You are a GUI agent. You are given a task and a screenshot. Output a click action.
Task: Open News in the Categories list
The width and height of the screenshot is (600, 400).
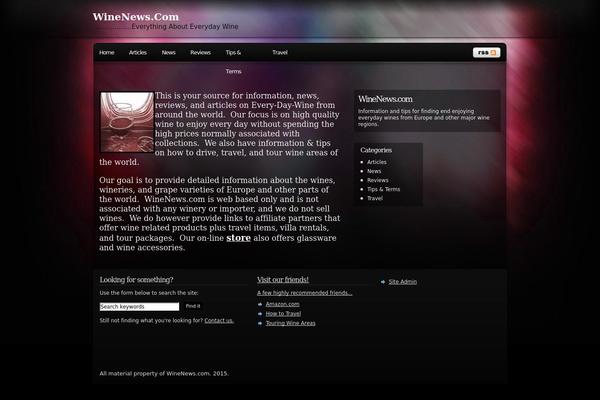[374, 171]
